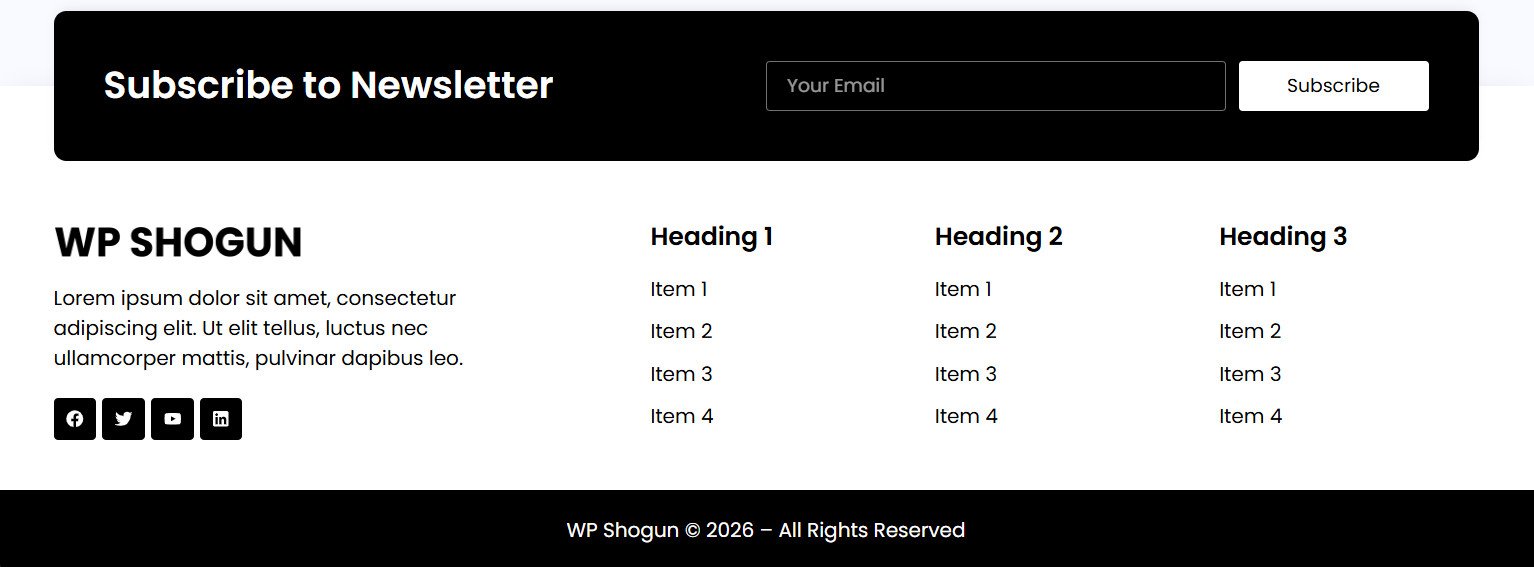The width and height of the screenshot is (1534, 567).
Task: Click the copyright text in footer bar
Action: [x=766, y=530]
